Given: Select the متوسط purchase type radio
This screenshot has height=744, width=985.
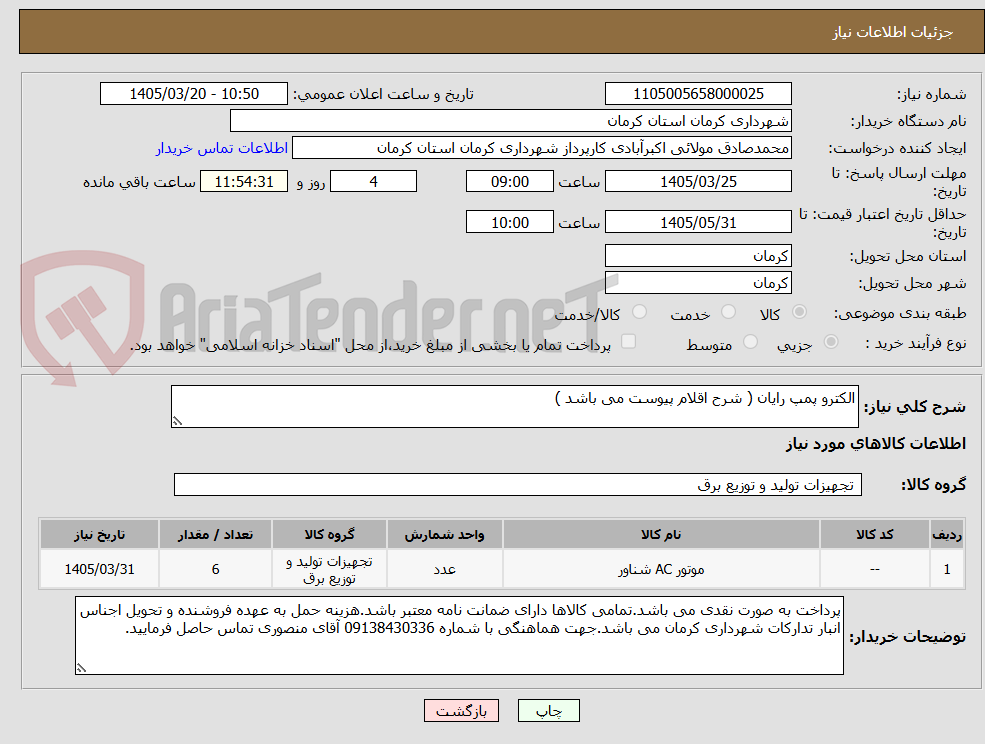Looking at the screenshot, I should click(x=750, y=342).
